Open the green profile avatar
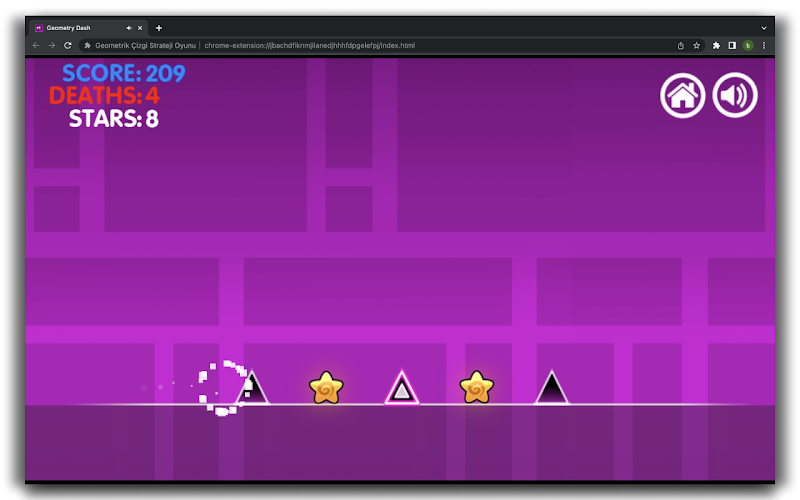Viewport: 800px width, 500px height. tap(748, 45)
